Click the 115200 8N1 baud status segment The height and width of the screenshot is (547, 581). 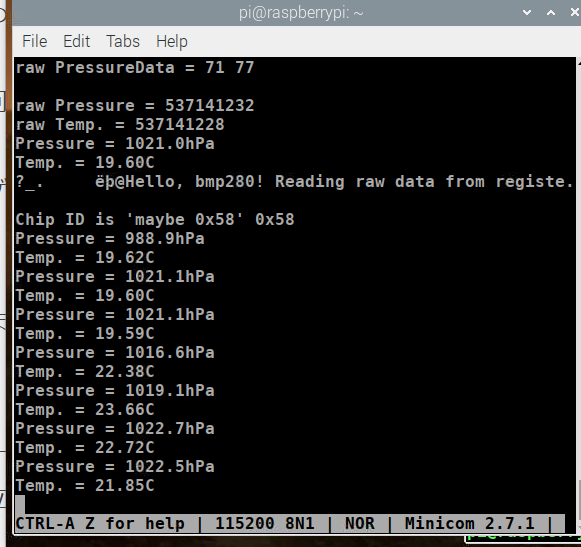coord(265,524)
